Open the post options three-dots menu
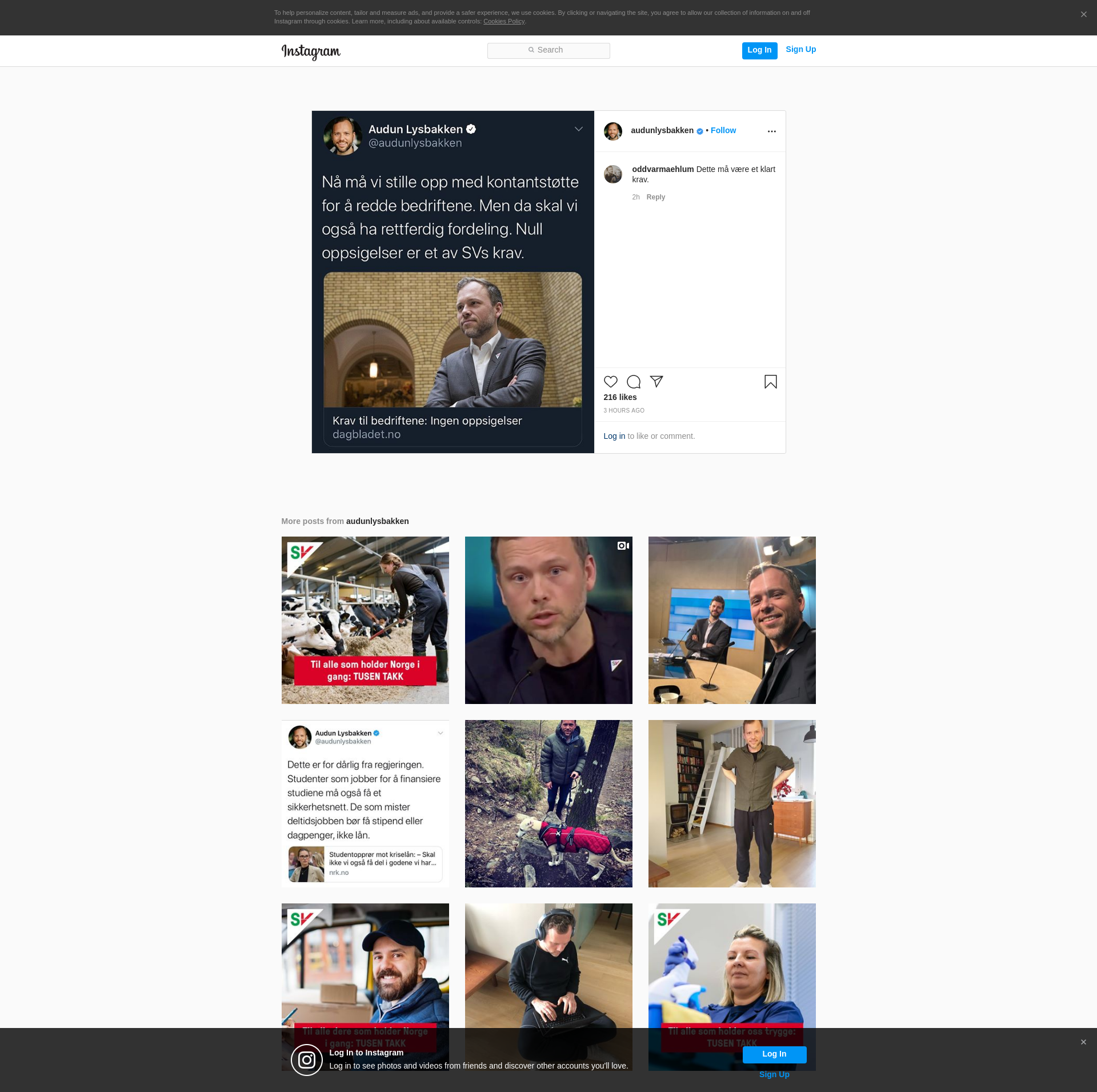Viewport: 1097px width, 1092px height. pos(772,131)
